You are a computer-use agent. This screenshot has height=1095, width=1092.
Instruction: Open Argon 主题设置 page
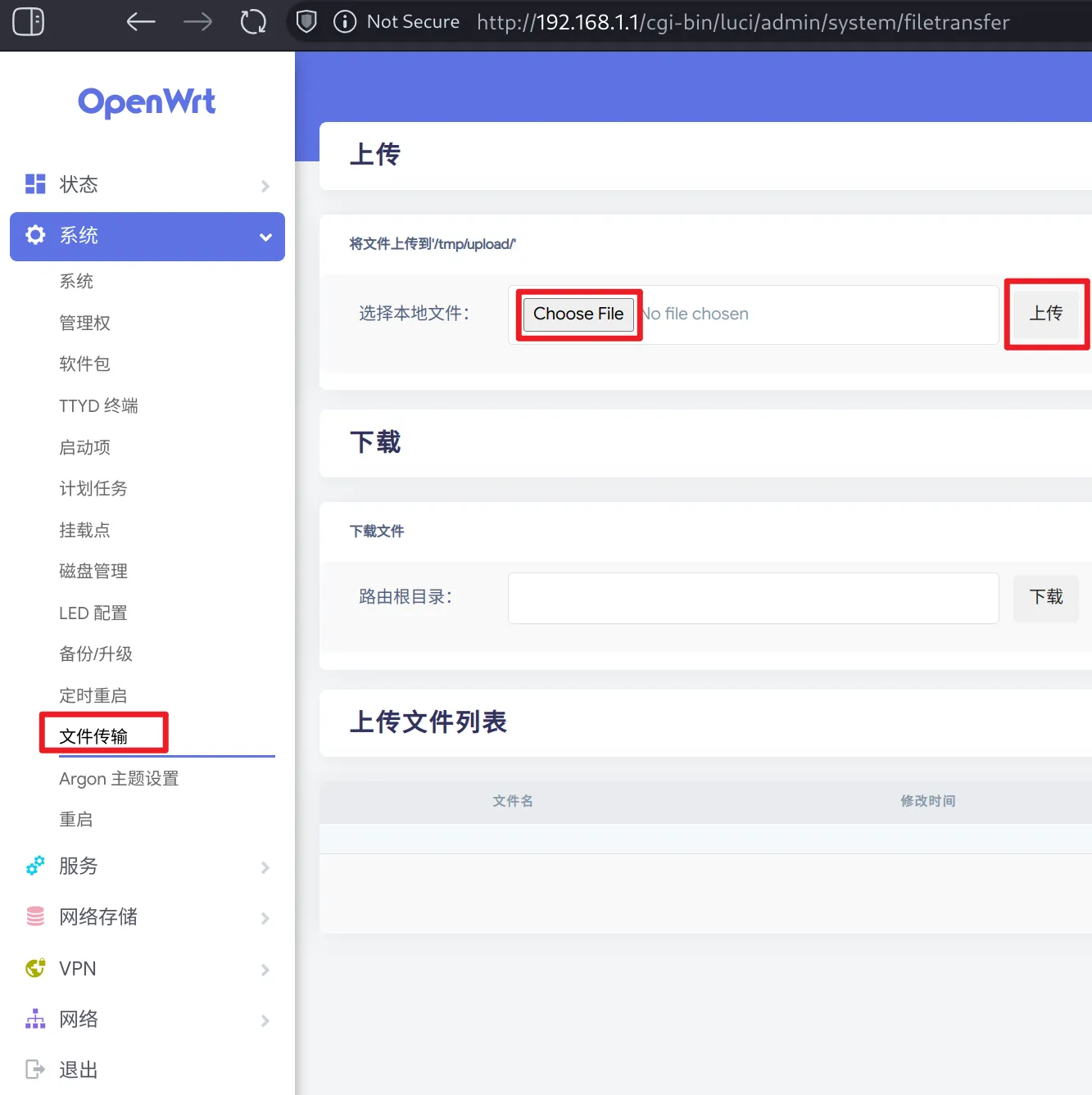[x=119, y=778]
